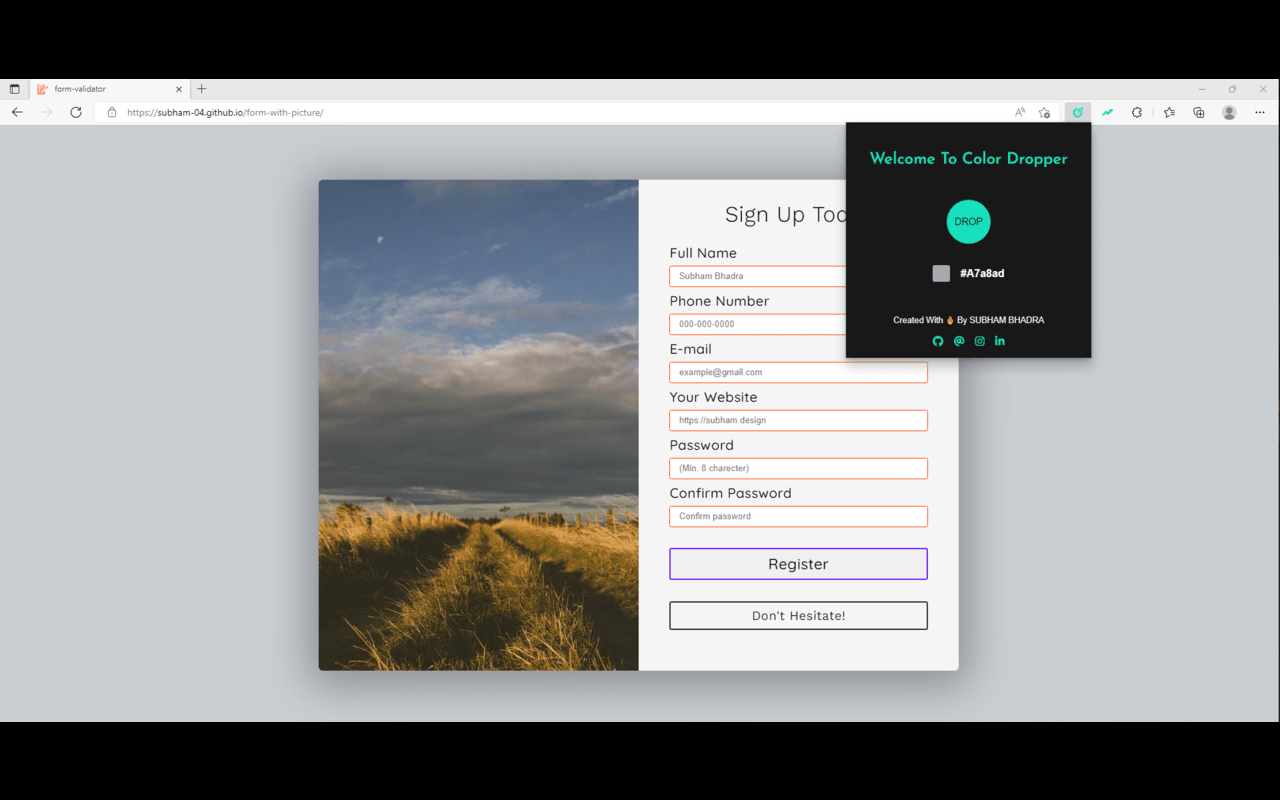Open browser Collections icon in toolbar

pos(1199,112)
